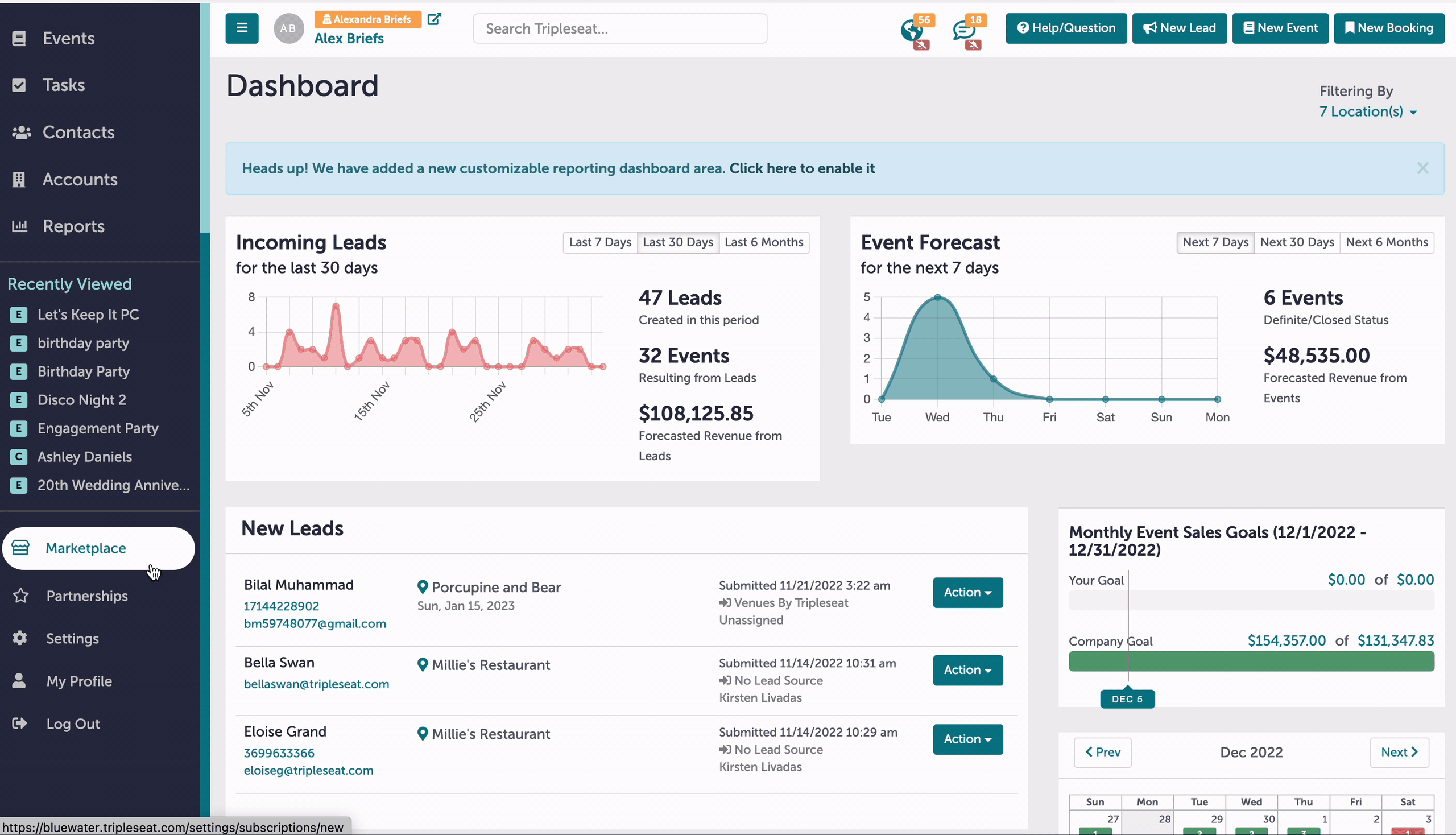Open the Events menu item
This screenshot has width=1456, height=835.
pyautogui.click(x=69, y=39)
